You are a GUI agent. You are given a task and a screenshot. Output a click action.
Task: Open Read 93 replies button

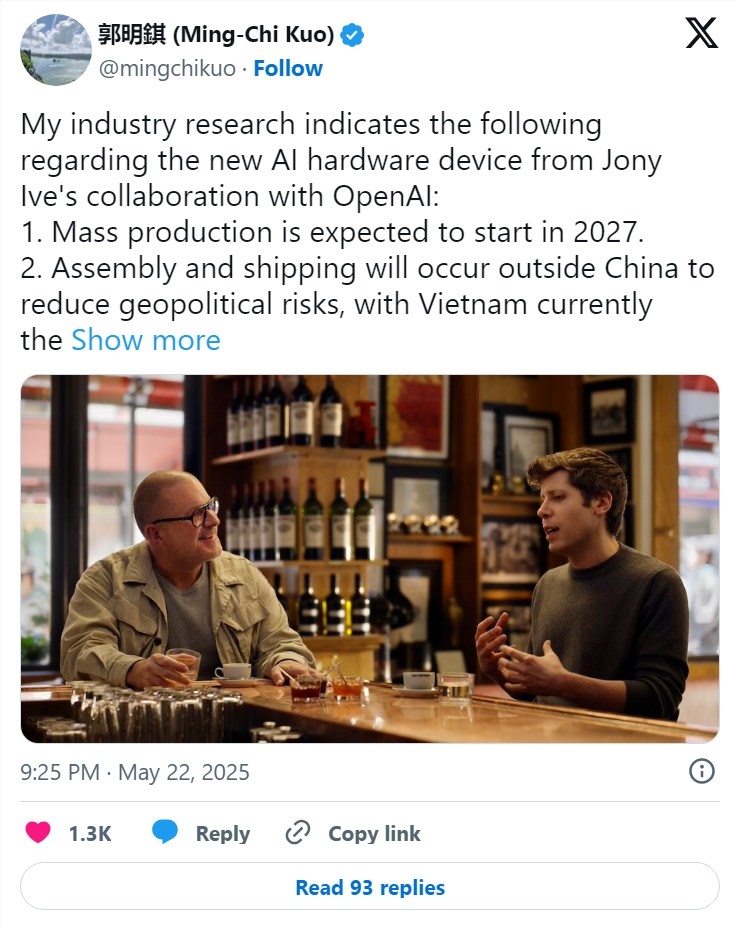pyautogui.click(x=370, y=887)
